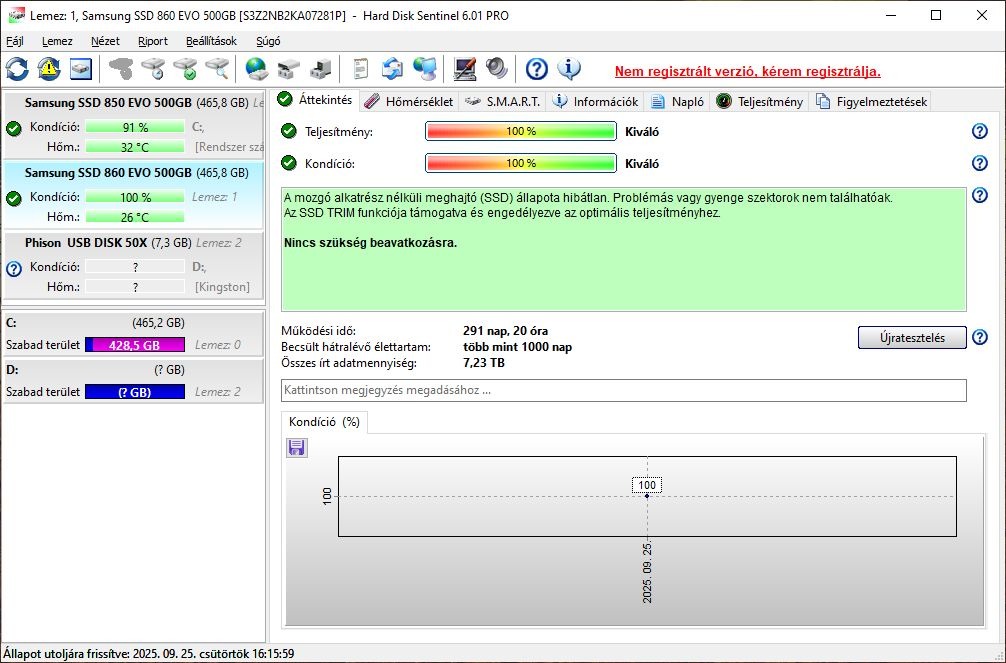The image size is (1006, 663).
Task: Switch to the S.M.A.R.T. tab
Action: pos(502,101)
